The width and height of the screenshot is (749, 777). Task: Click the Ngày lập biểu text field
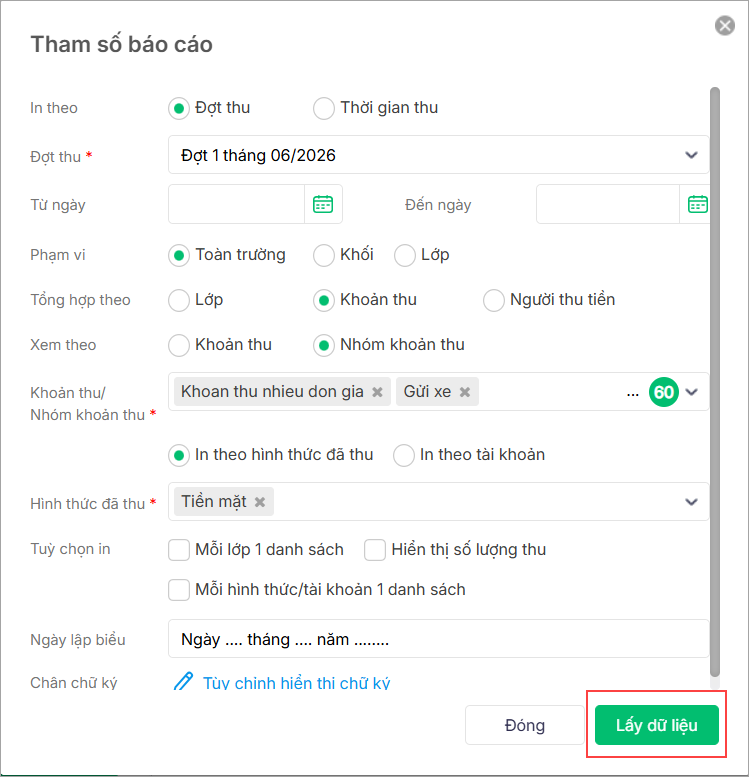(x=438, y=639)
